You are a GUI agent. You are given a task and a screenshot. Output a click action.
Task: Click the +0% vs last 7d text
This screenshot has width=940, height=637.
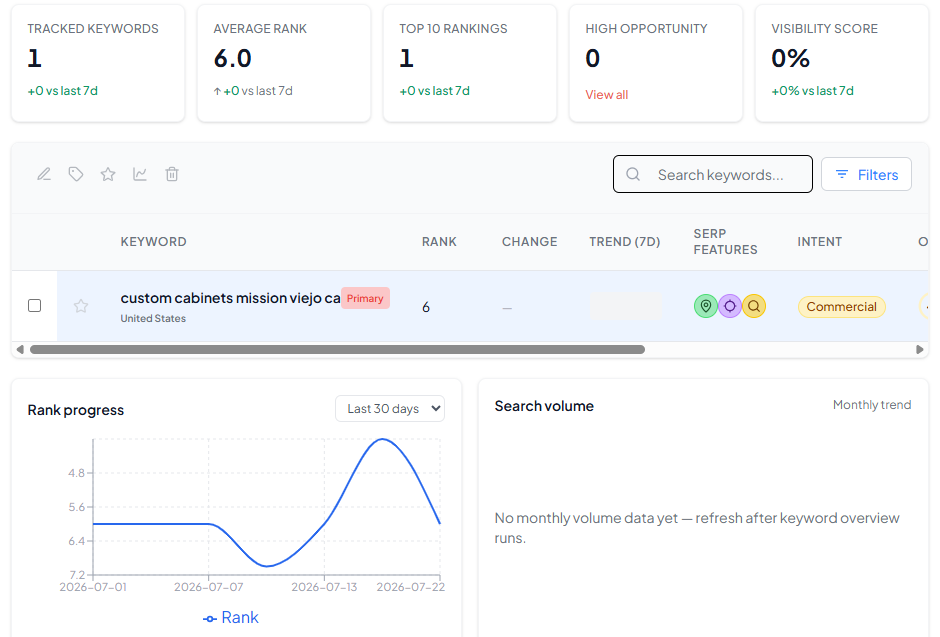[812, 90]
